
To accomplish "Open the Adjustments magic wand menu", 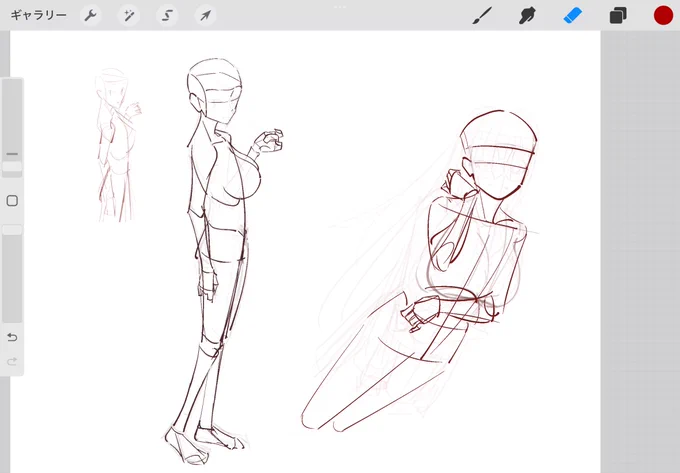I will click(x=129, y=16).
